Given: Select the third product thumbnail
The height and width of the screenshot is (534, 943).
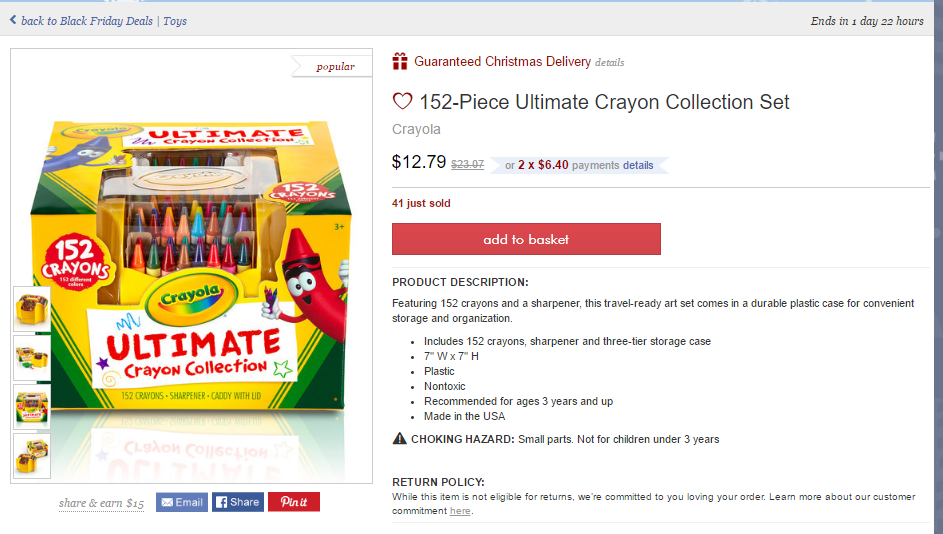Looking at the screenshot, I should [31, 407].
